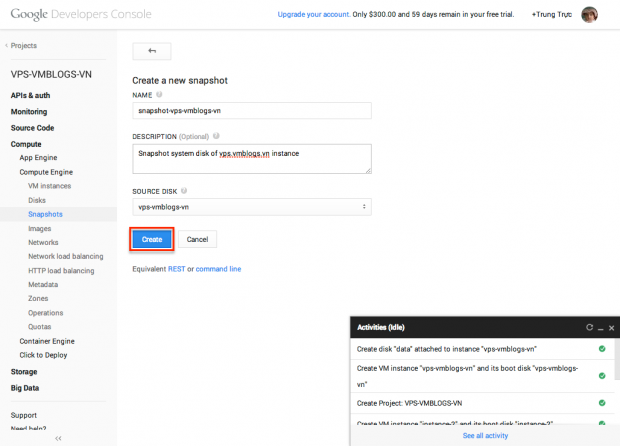Click the DESCRIPTION text area
The height and width of the screenshot is (446, 620).
pos(252,159)
